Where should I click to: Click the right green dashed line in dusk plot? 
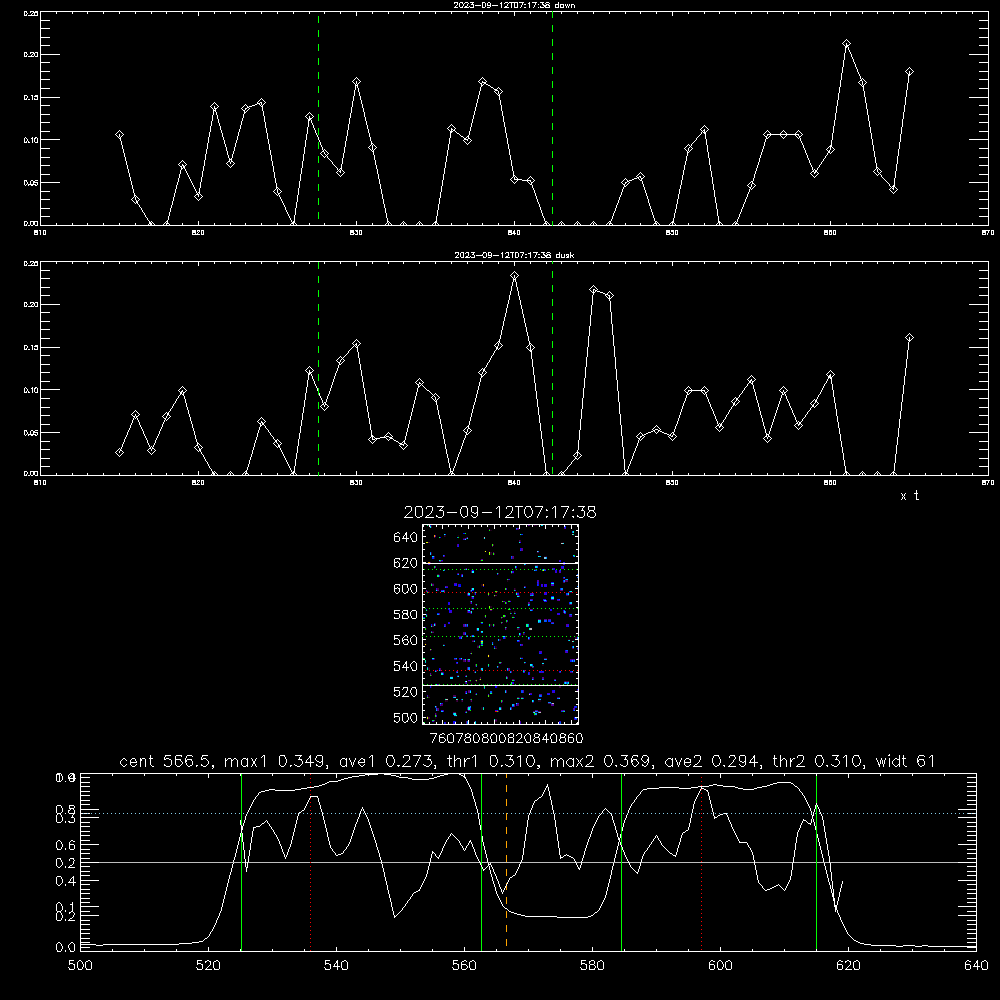pyautogui.click(x=552, y=368)
